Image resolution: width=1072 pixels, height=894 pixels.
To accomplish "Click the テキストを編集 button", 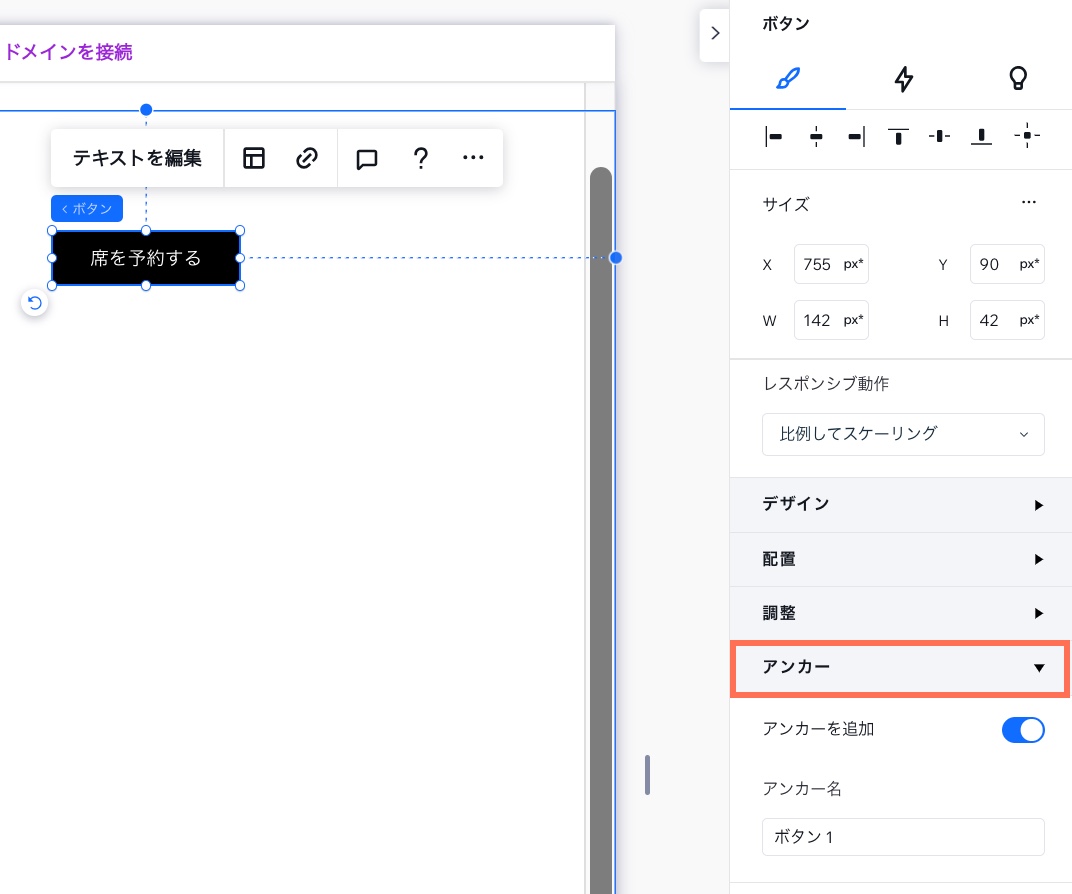I will tap(137, 157).
